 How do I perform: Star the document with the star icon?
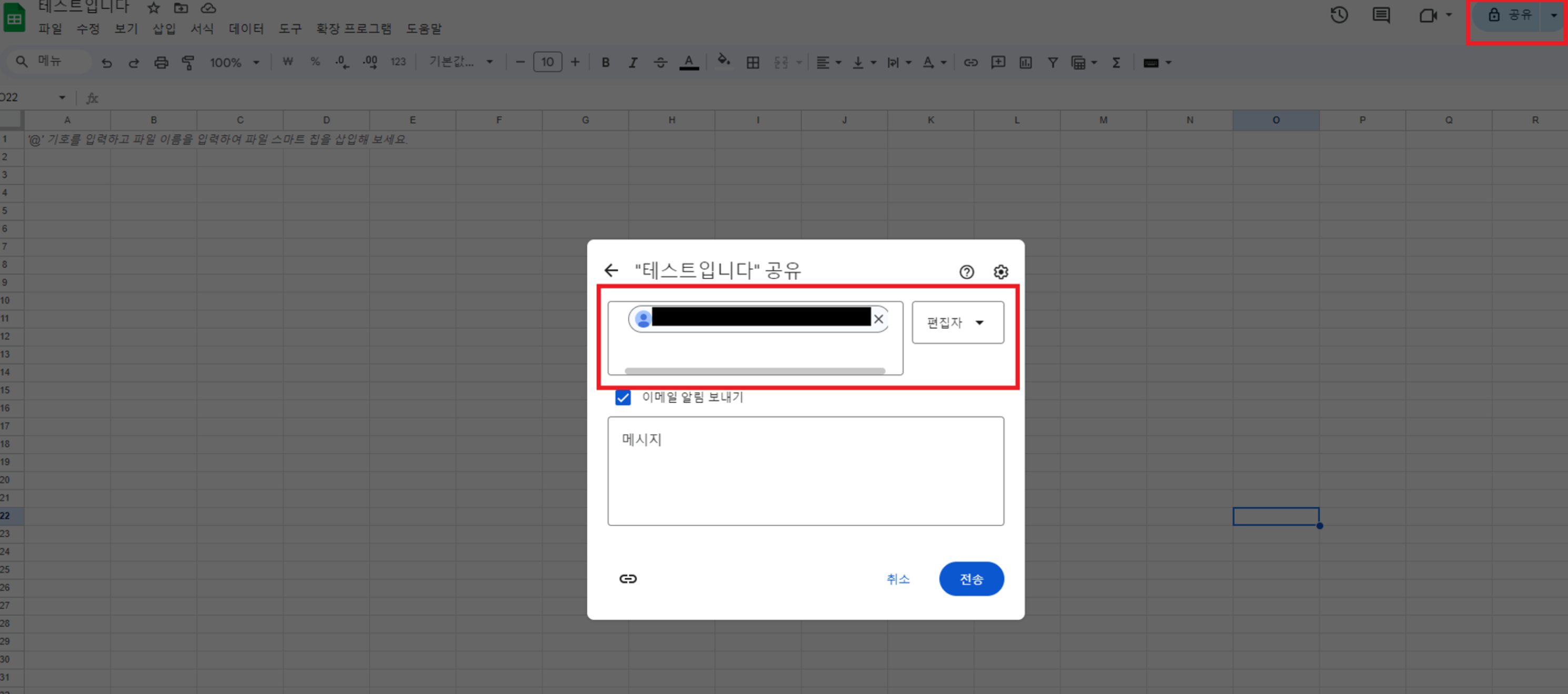[x=153, y=8]
